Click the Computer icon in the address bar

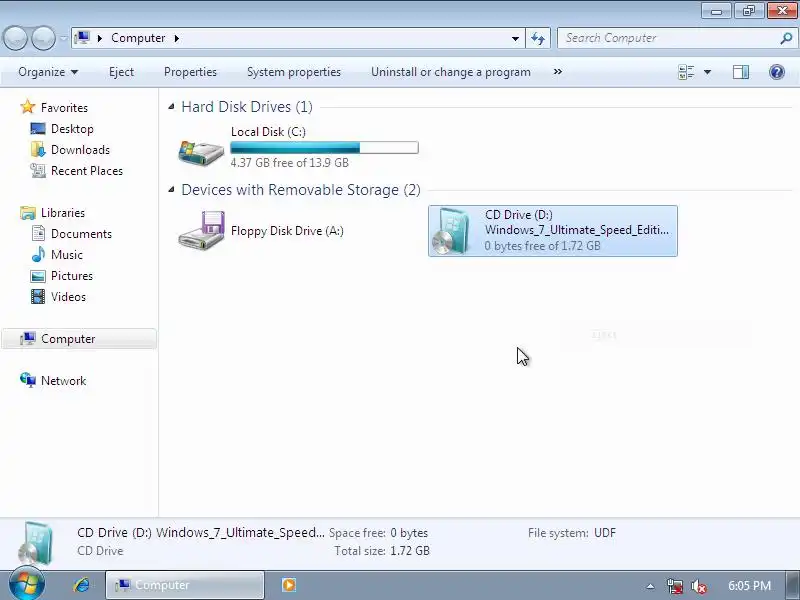tap(82, 38)
